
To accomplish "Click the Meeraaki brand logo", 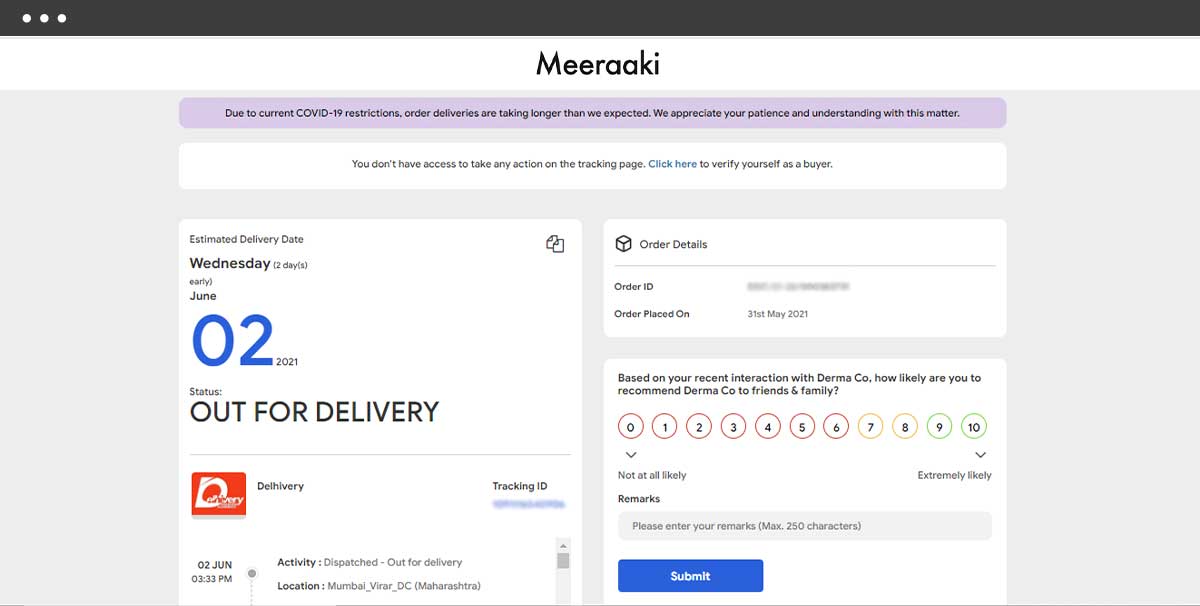I will coord(598,64).
